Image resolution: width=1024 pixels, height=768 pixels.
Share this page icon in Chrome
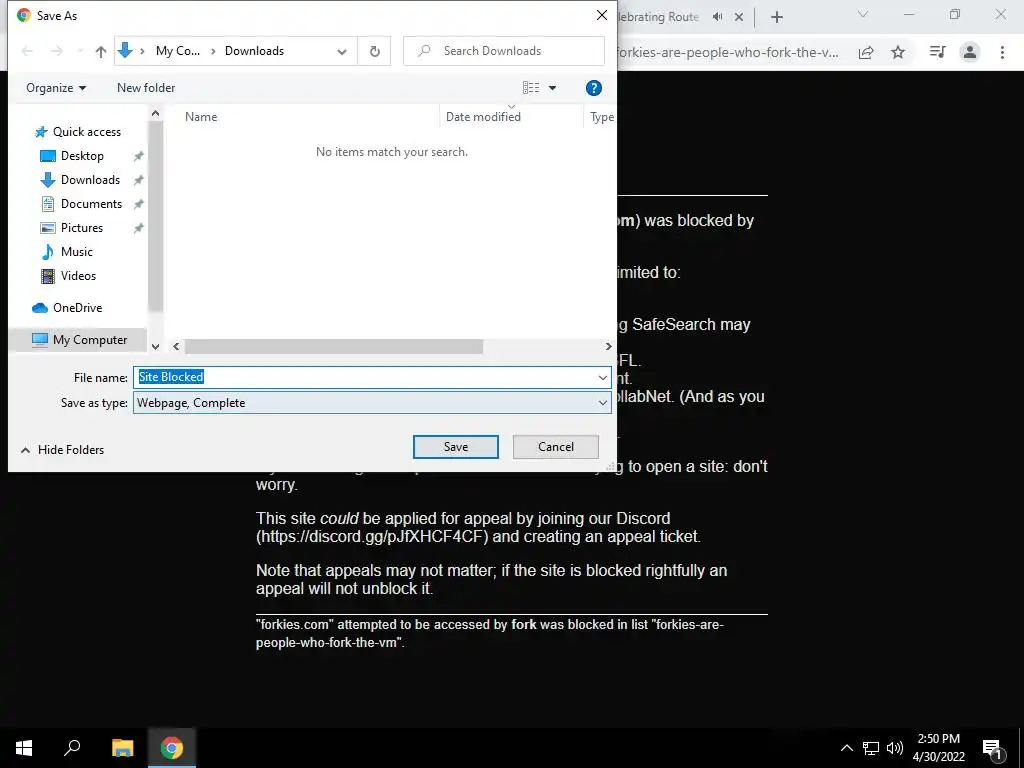pos(866,52)
